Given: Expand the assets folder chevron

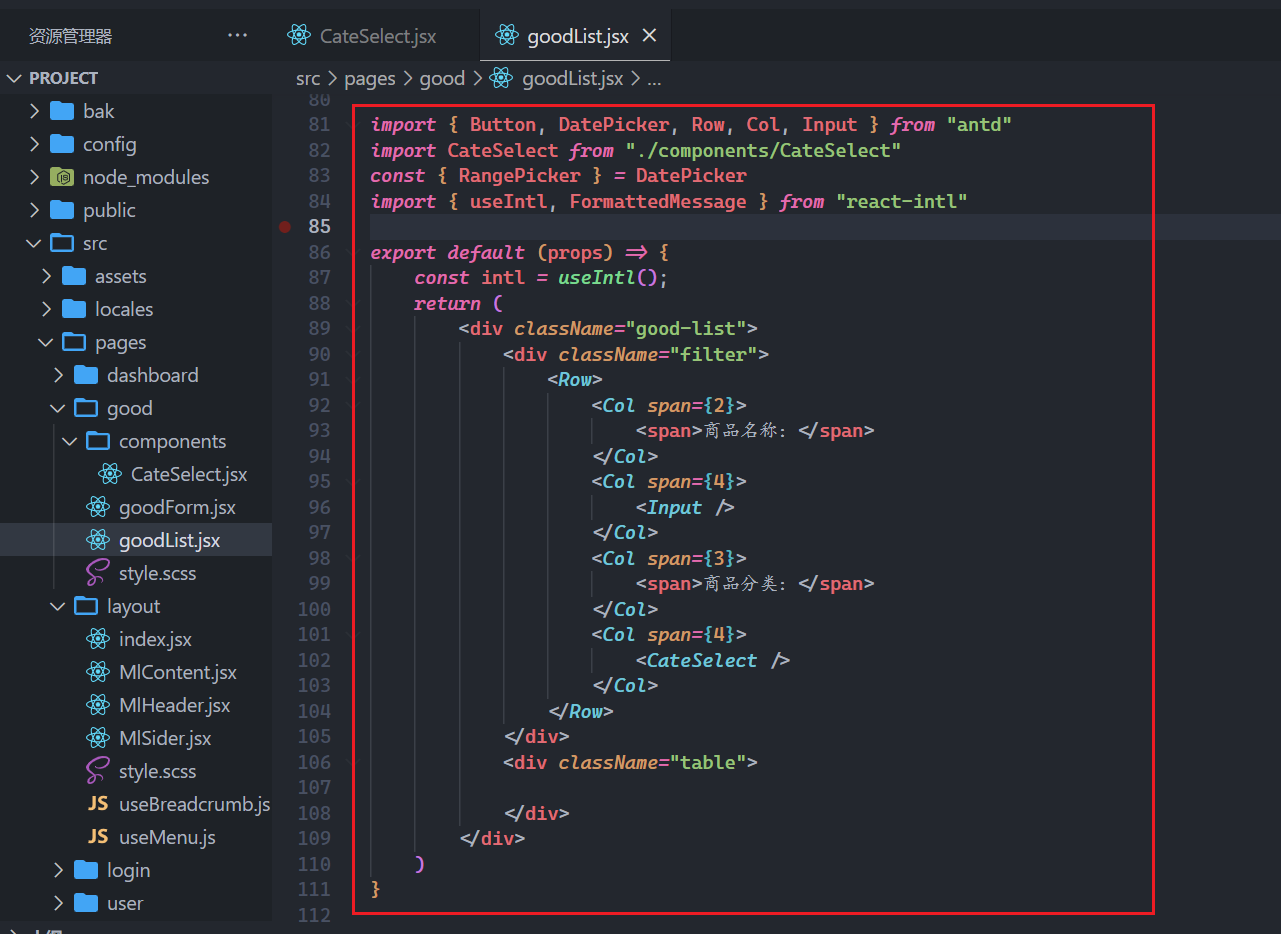Looking at the screenshot, I should 46,276.
